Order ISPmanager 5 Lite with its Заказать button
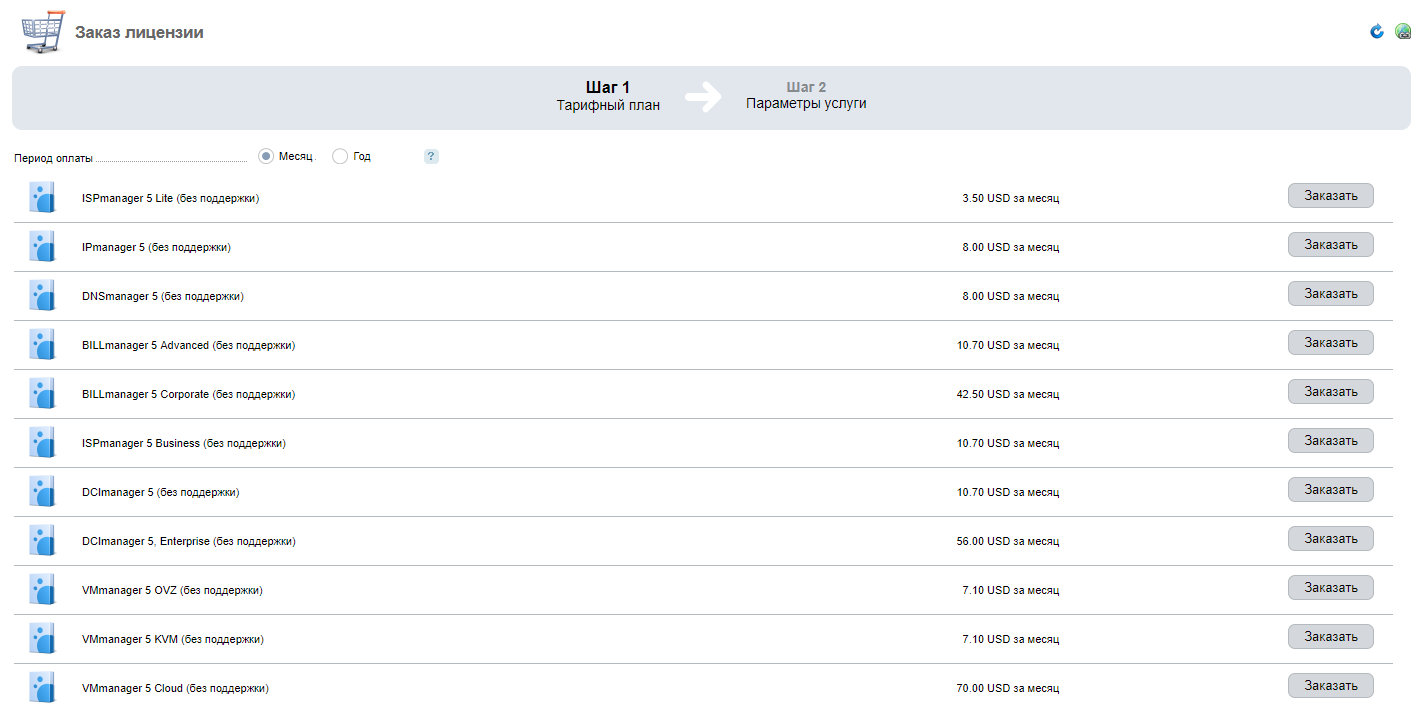The height and width of the screenshot is (717, 1422). 1330,196
